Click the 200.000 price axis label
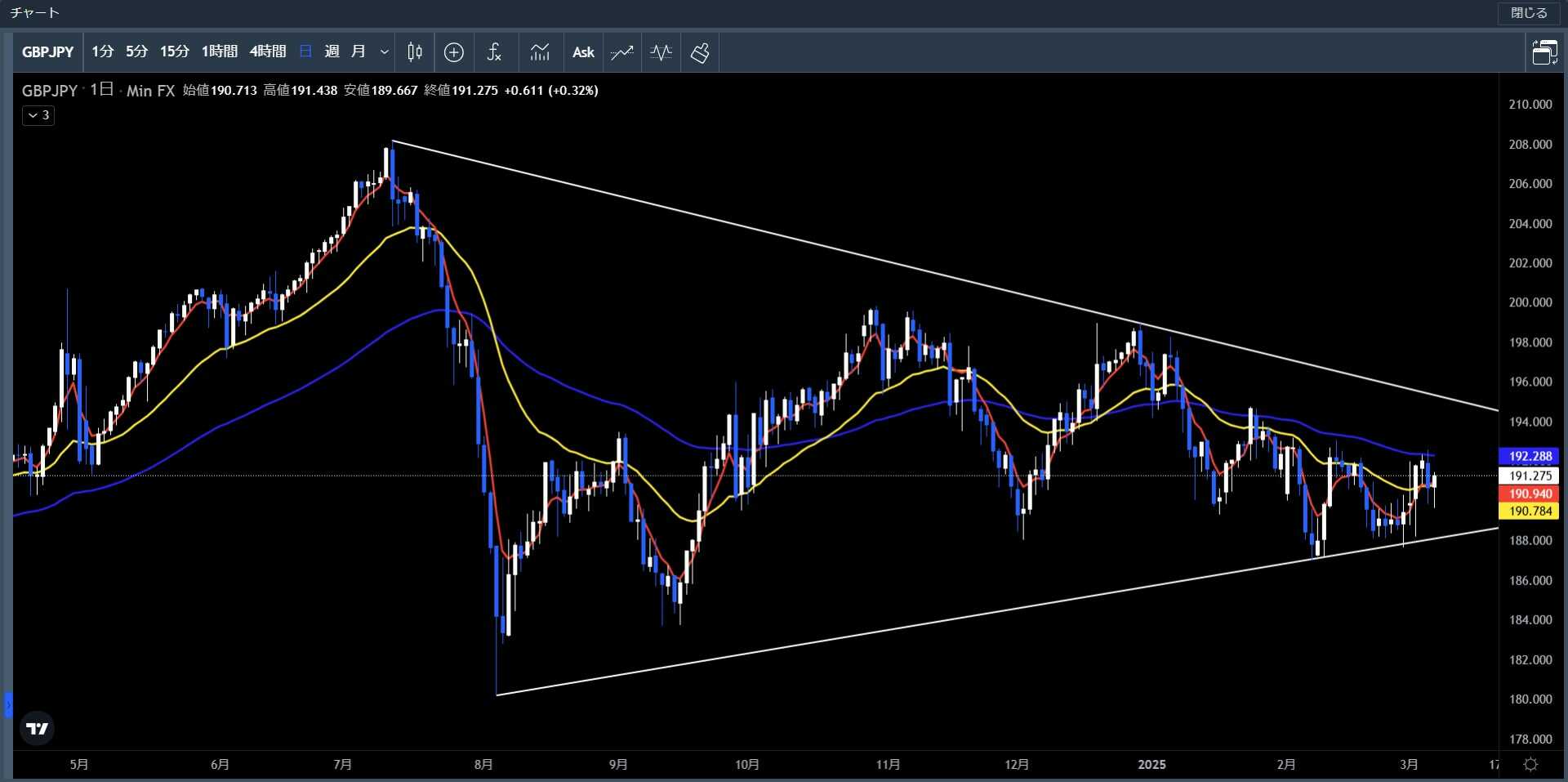The height and width of the screenshot is (782, 1568). click(1530, 302)
